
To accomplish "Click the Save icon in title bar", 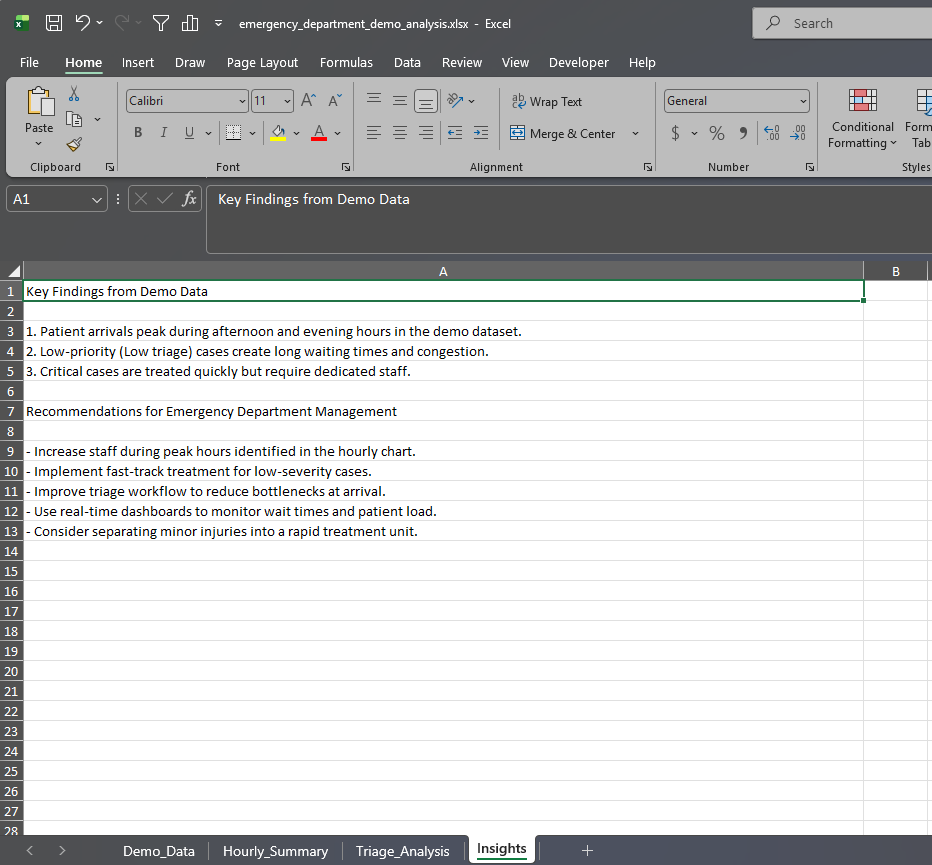I will click(x=54, y=23).
